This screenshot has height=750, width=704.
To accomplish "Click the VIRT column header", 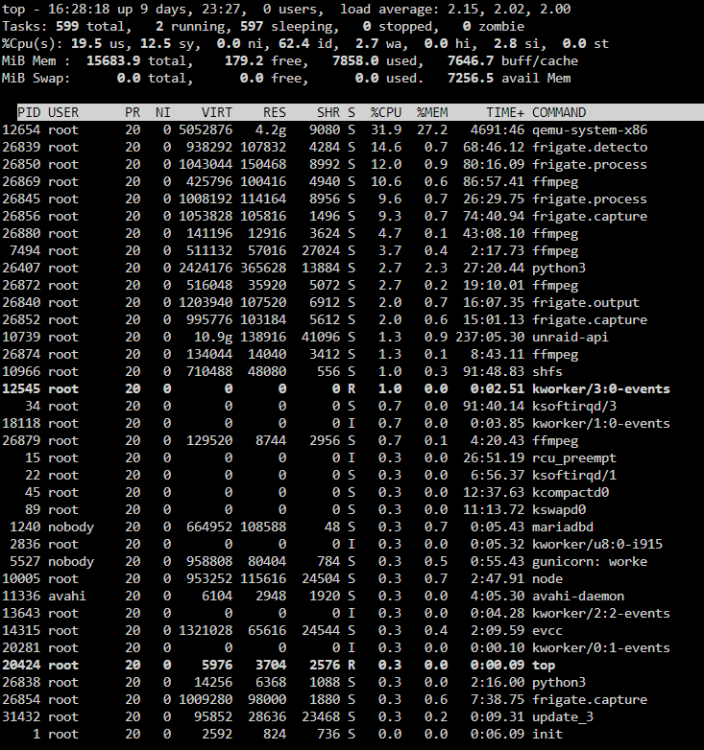I will 217,112.
